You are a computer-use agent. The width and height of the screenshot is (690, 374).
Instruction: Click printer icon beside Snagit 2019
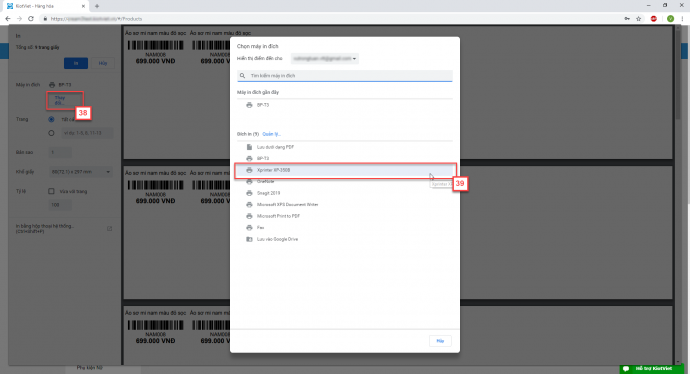click(x=249, y=193)
